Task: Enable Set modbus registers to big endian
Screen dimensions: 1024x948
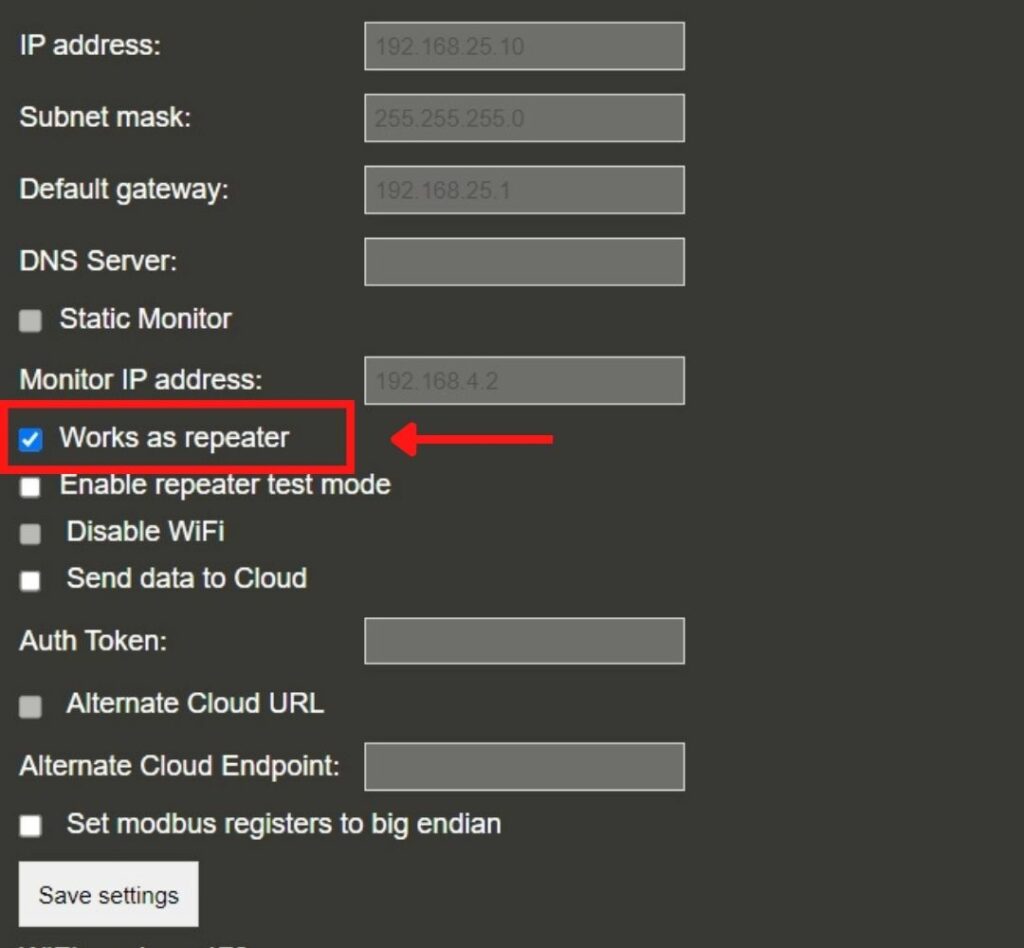Action: point(29,825)
